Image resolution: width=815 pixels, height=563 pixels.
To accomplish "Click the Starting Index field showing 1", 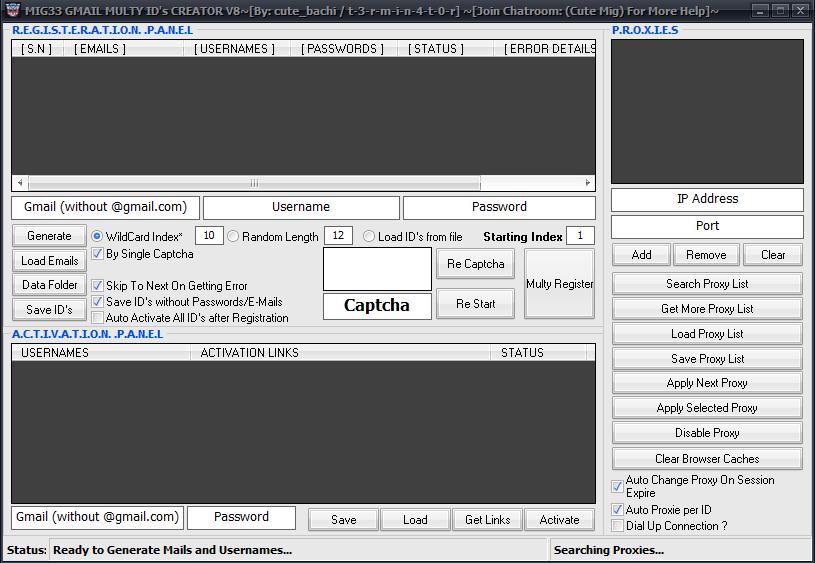I will 580,235.
